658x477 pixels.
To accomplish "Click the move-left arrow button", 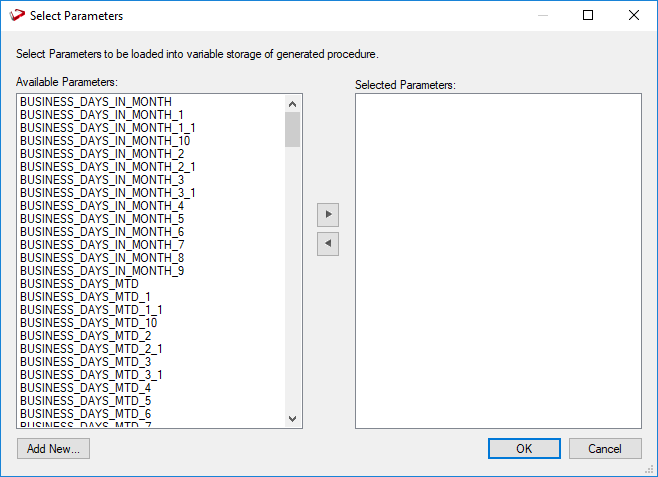I will pyautogui.click(x=327, y=243).
